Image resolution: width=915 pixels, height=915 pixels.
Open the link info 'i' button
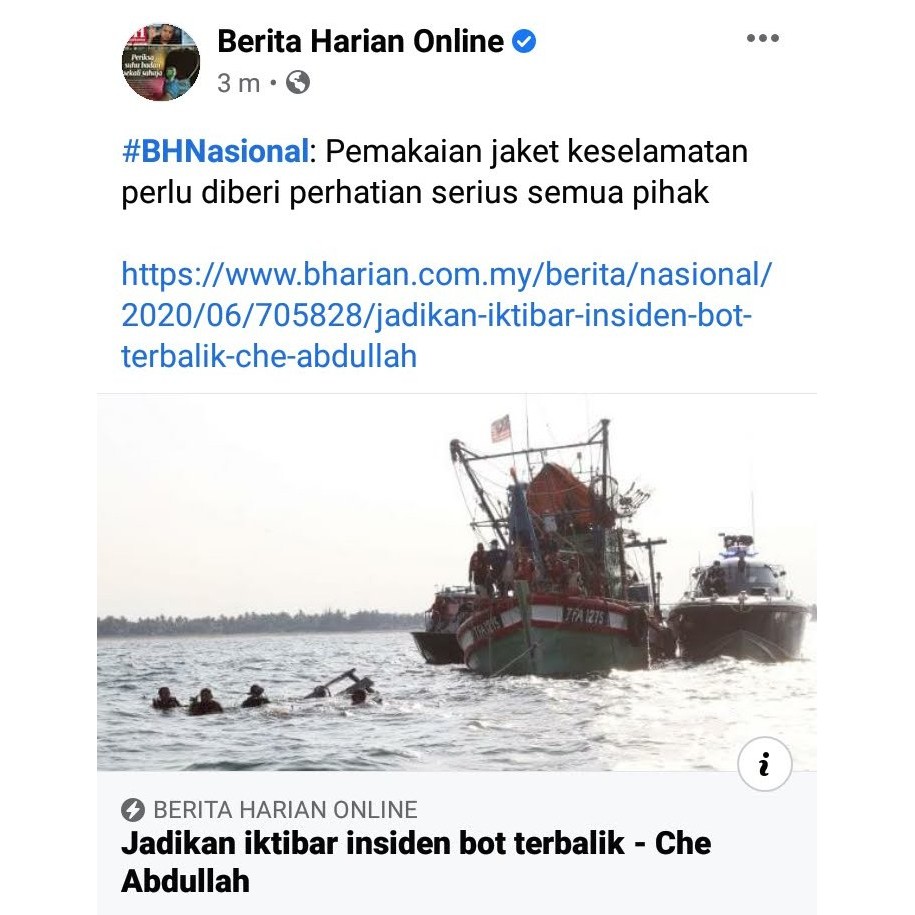click(x=764, y=764)
